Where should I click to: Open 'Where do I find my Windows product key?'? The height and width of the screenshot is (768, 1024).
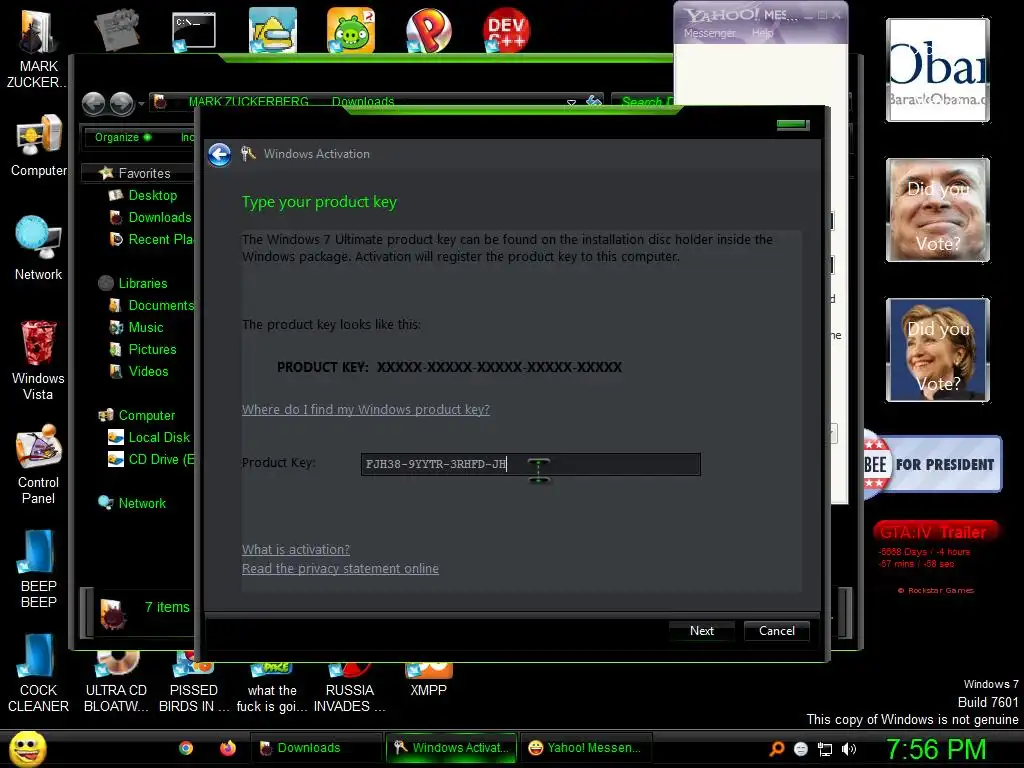pos(366,409)
